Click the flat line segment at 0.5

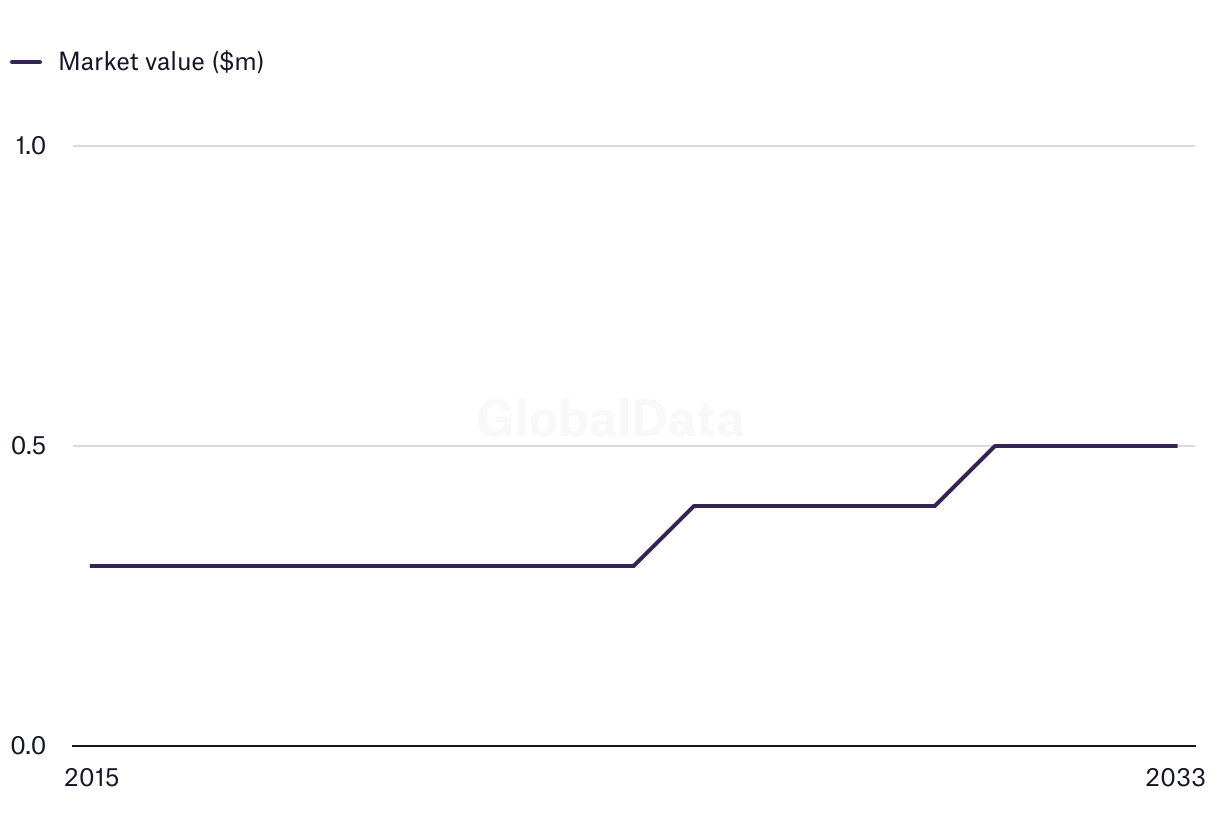click(1085, 446)
